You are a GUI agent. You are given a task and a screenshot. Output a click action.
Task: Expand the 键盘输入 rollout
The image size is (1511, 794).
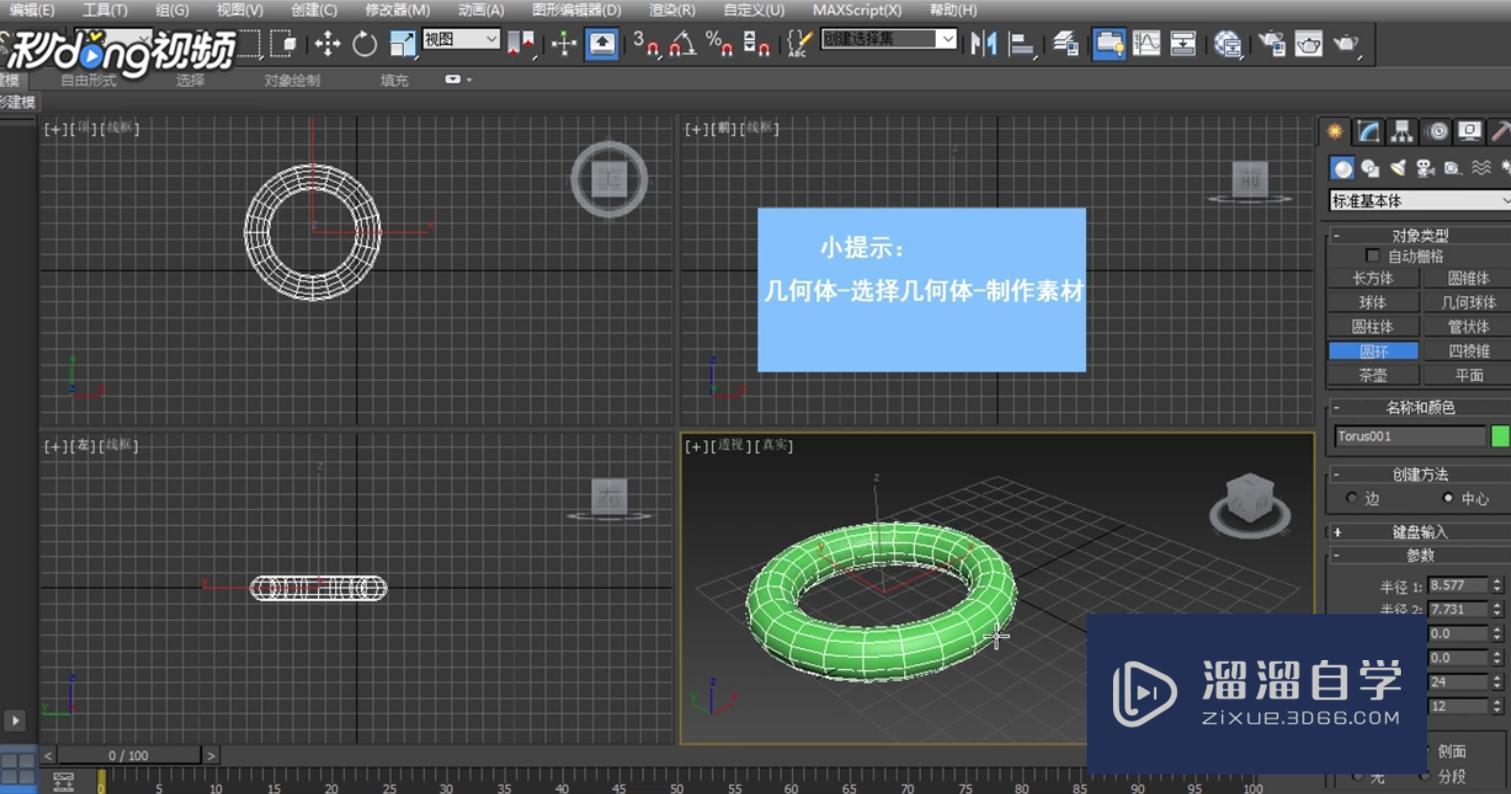(x=1420, y=532)
